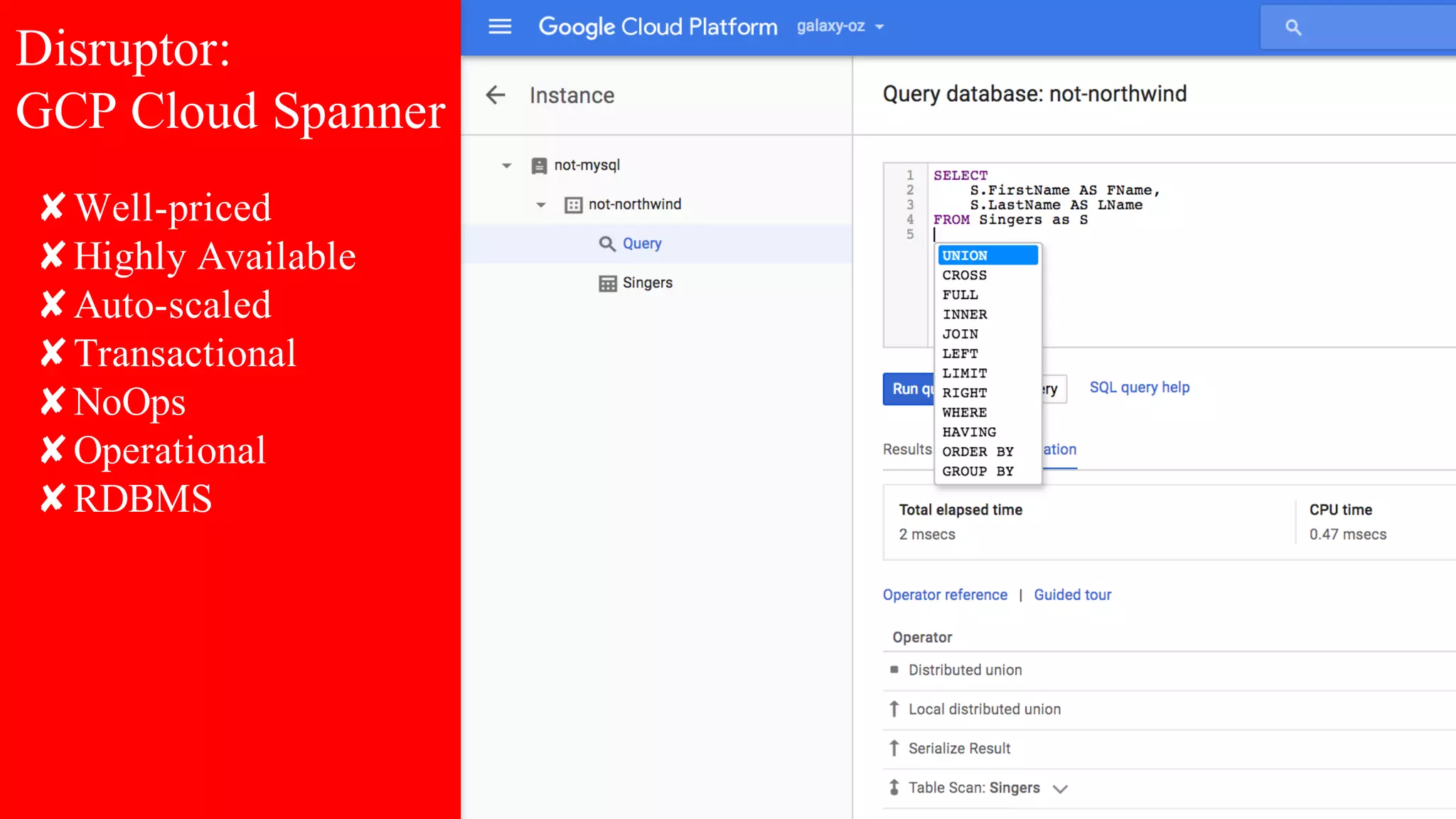Open the Operator reference link
Viewport: 1456px width, 819px height.
(945, 595)
